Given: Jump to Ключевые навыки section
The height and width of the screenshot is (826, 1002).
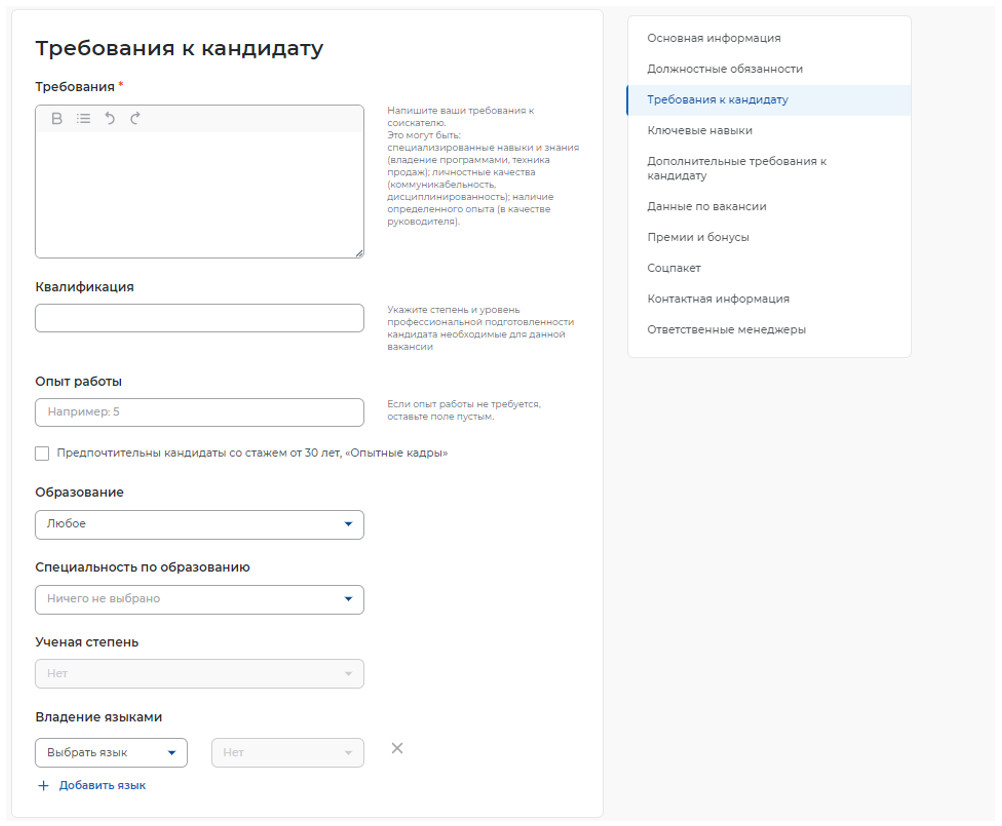Looking at the screenshot, I should coord(699,130).
